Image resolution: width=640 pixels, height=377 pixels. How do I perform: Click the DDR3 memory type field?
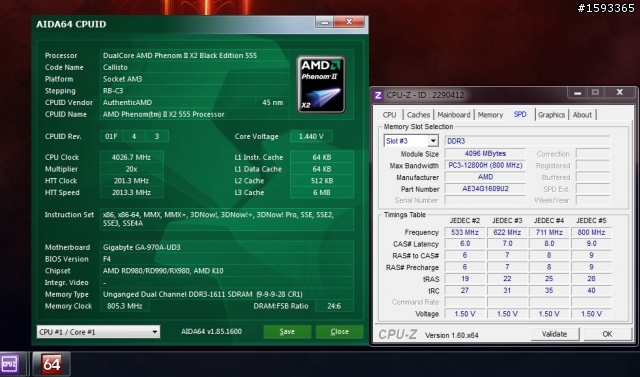[x=527, y=141]
